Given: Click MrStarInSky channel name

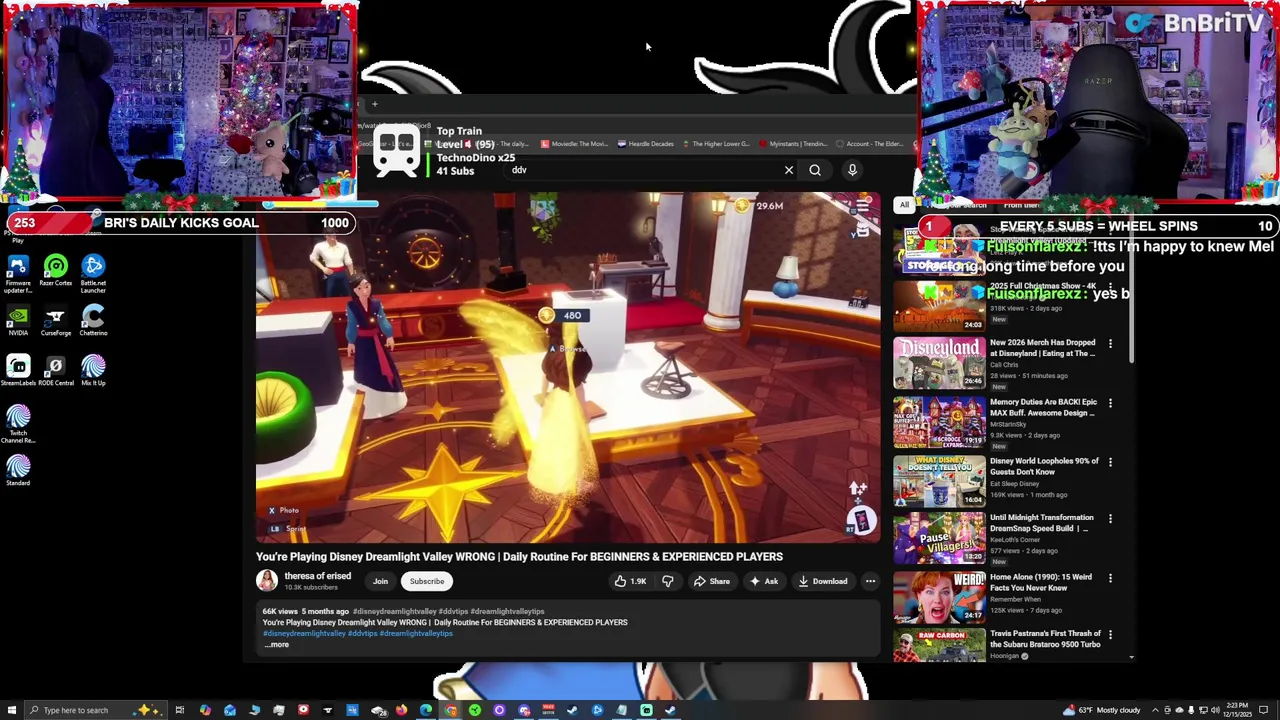Looking at the screenshot, I should pos(1009,424).
